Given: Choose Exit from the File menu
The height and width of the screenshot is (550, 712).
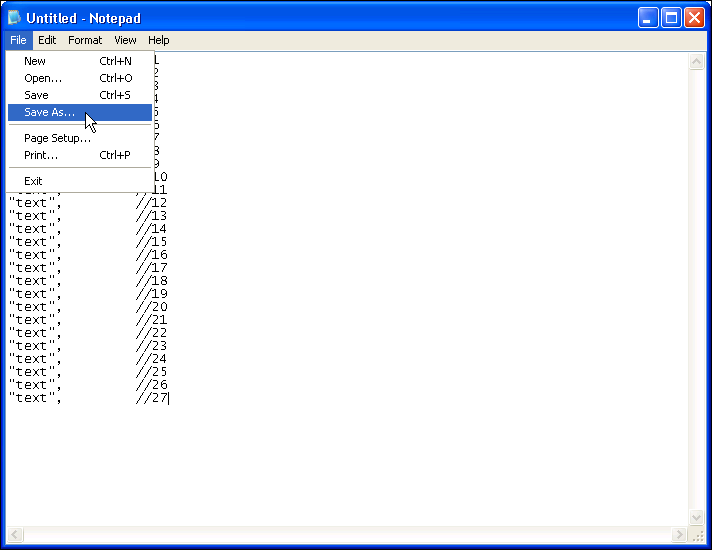Looking at the screenshot, I should click(34, 181).
